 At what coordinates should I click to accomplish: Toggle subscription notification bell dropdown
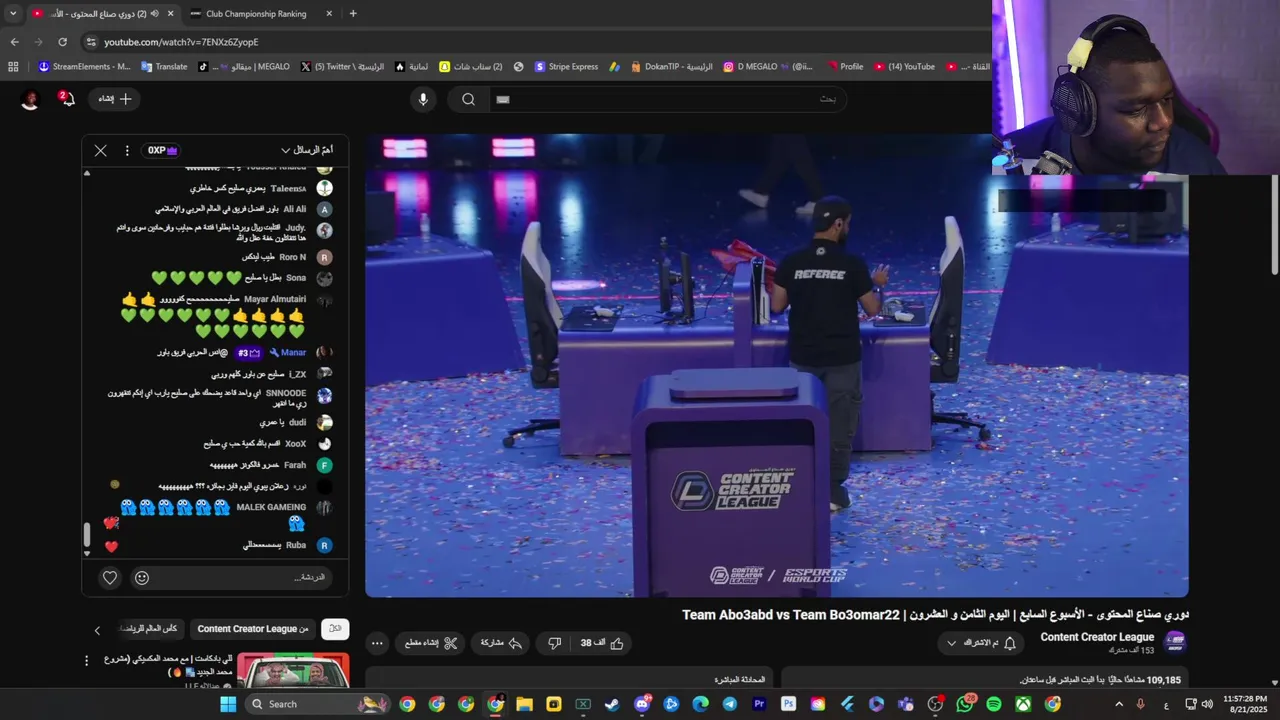[980, 643]
